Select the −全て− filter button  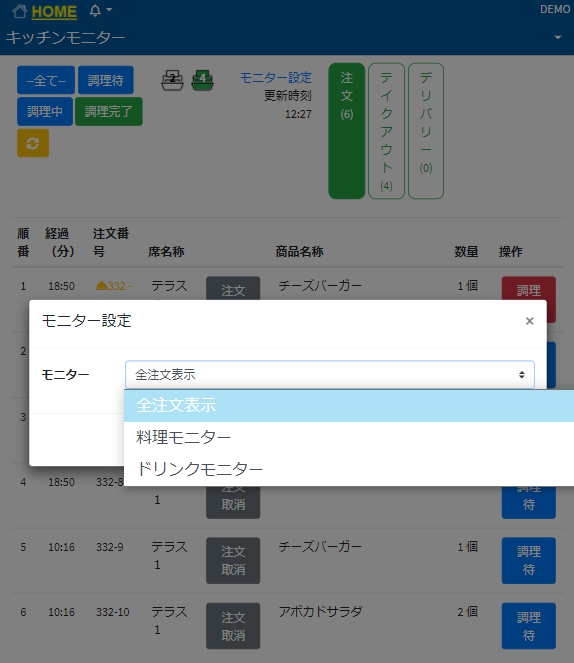tap(46, 80)
